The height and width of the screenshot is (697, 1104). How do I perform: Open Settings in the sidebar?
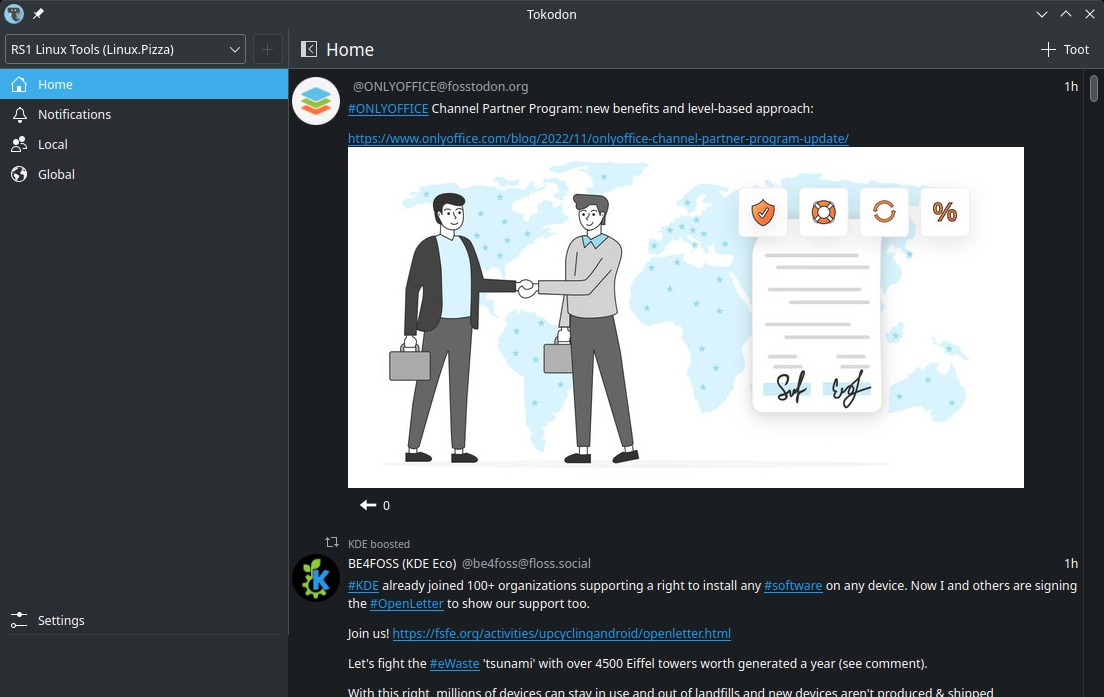(x=144, y=620)
